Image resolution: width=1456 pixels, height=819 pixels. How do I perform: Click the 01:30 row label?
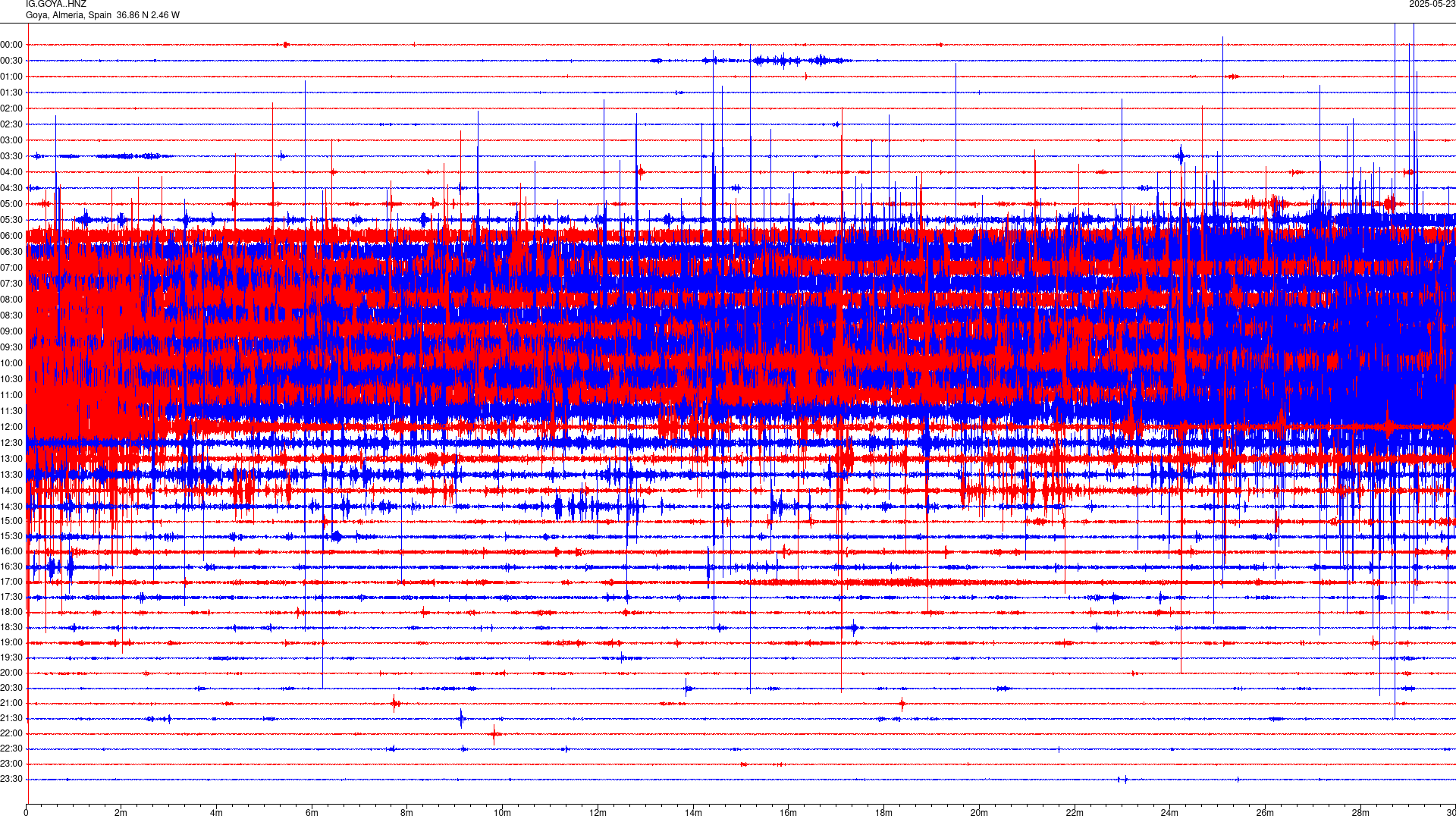(11, 93)
